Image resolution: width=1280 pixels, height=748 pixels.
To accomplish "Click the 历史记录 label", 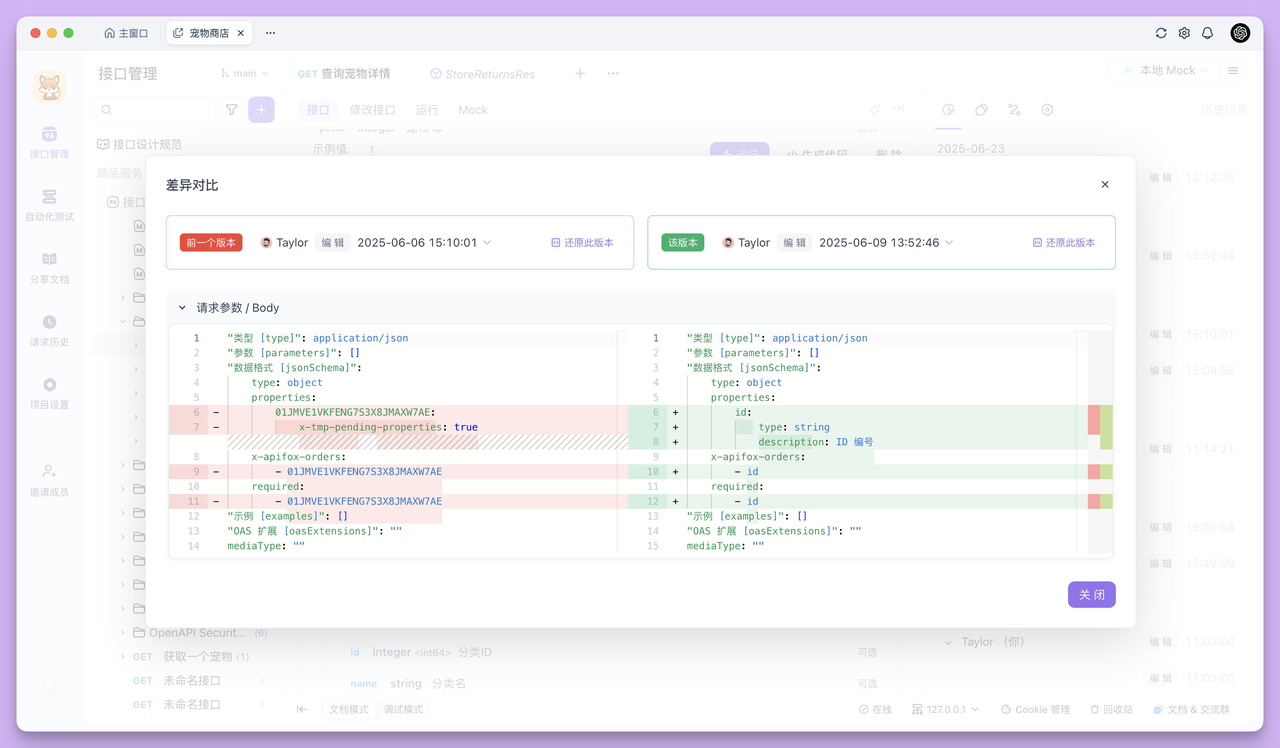I will (1224, 110).
